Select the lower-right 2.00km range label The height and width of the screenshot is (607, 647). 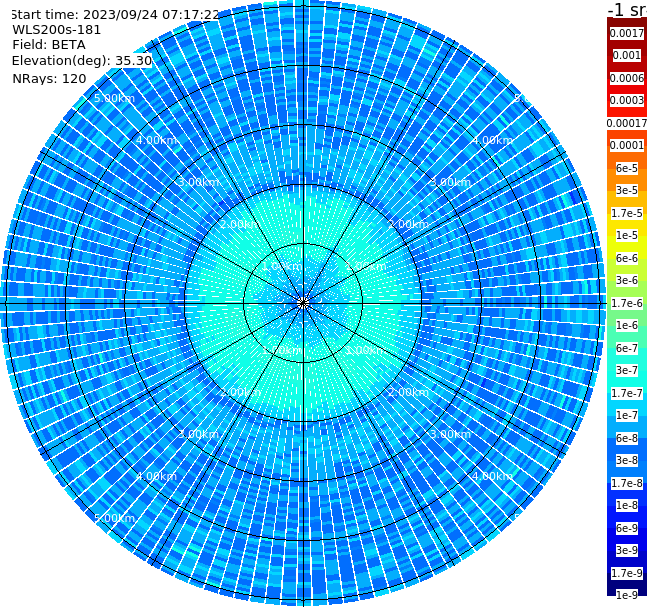pos(408,392)
